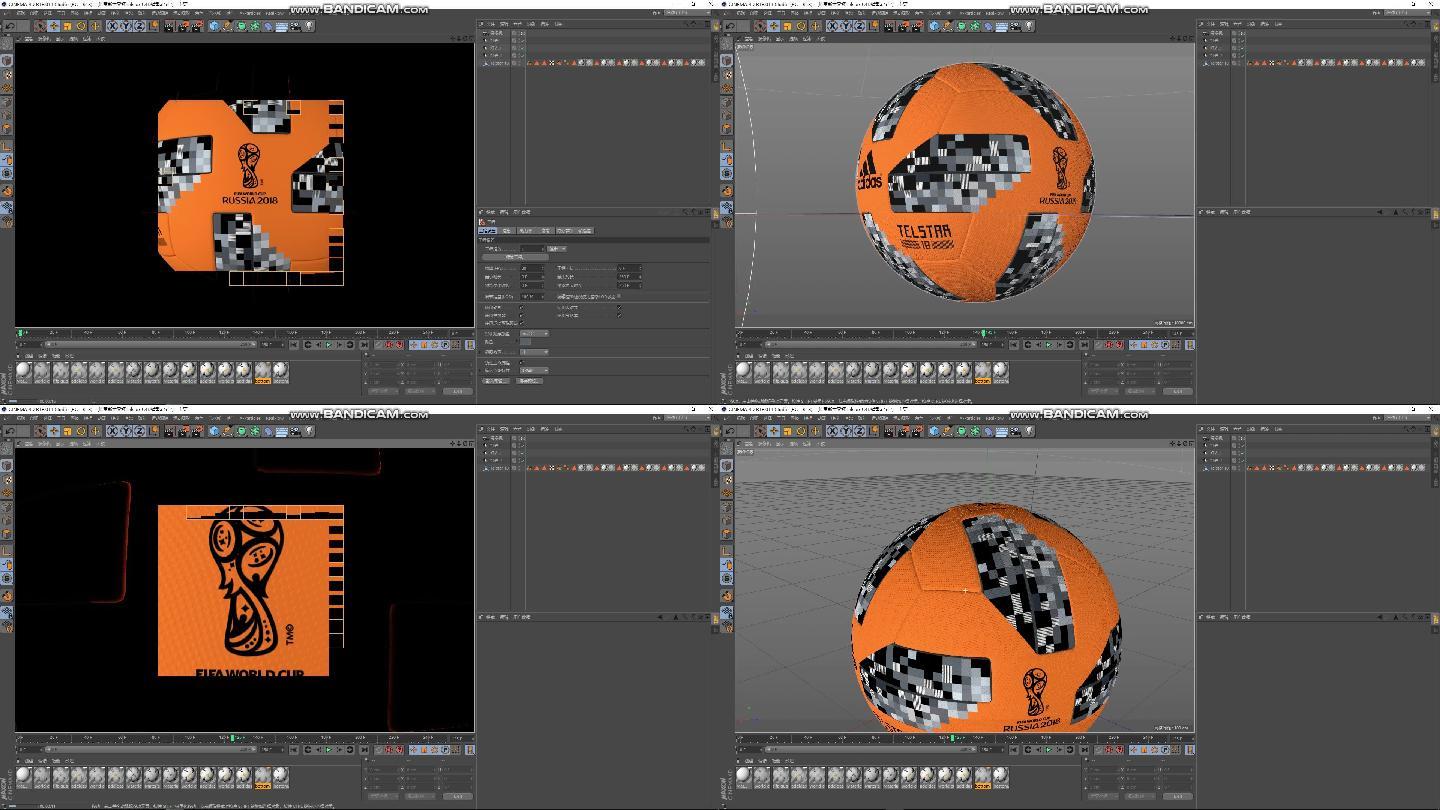Viewport: 1440px width, 810px height.
Task: Select last material ball in top-right window
Action: (1001, 372)
